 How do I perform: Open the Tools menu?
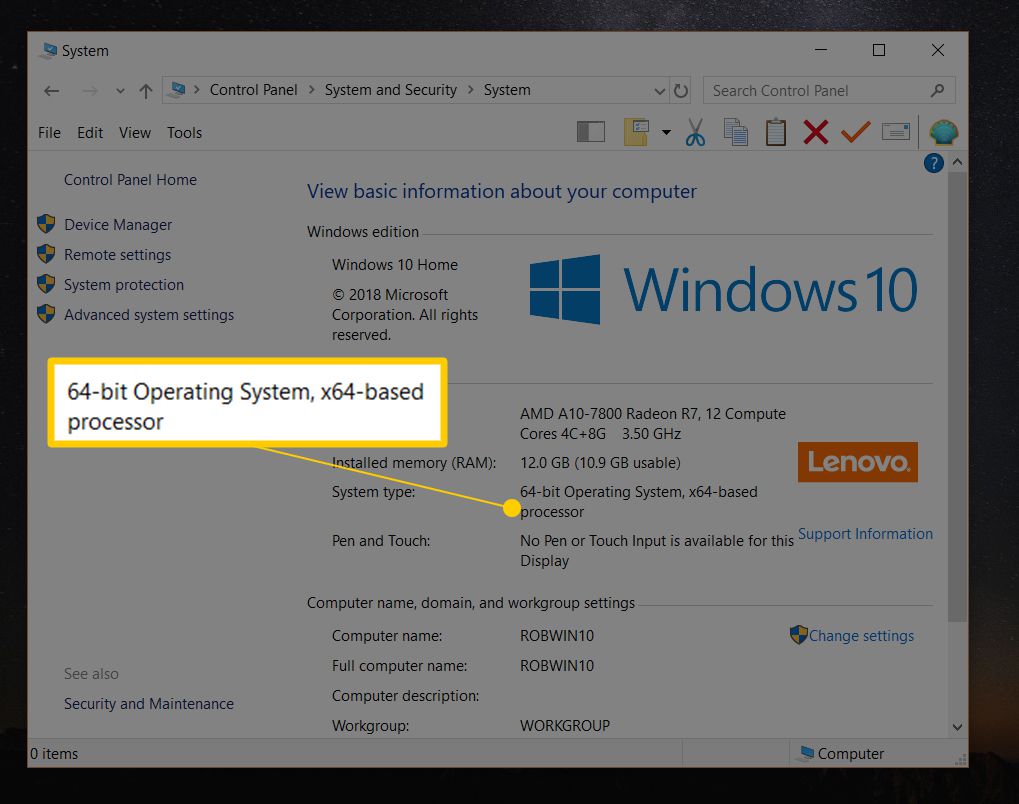point(185,133)
